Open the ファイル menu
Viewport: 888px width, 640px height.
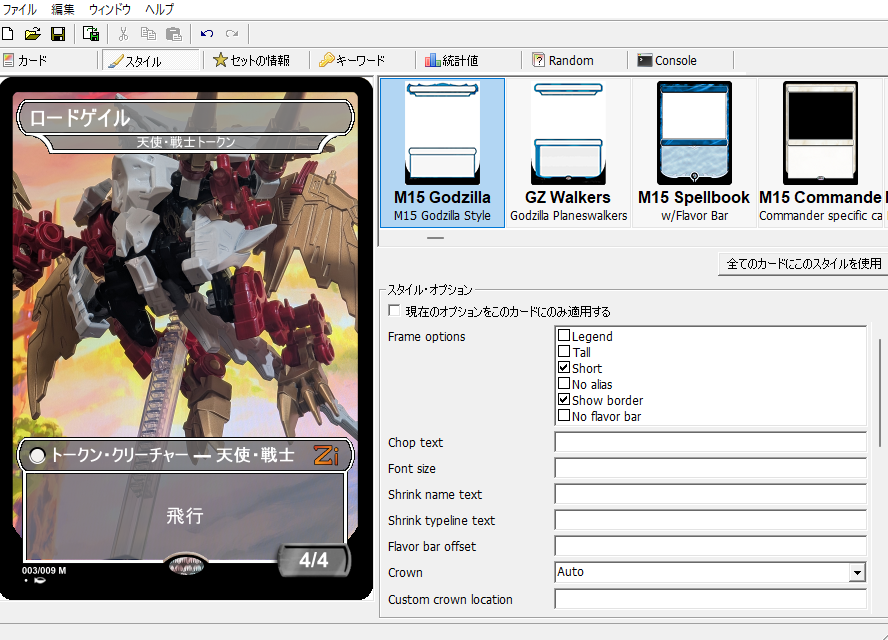20,9
